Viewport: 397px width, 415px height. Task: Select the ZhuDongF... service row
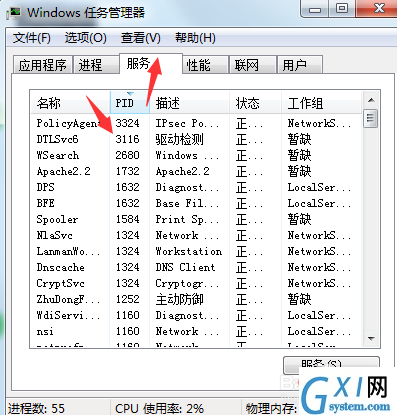coord(195,299)
